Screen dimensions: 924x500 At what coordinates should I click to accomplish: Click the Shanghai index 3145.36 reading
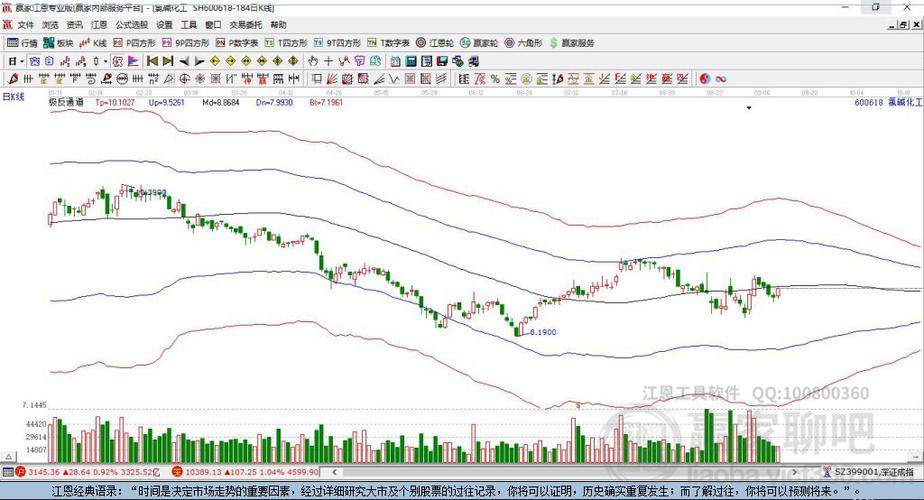(44, 472)
